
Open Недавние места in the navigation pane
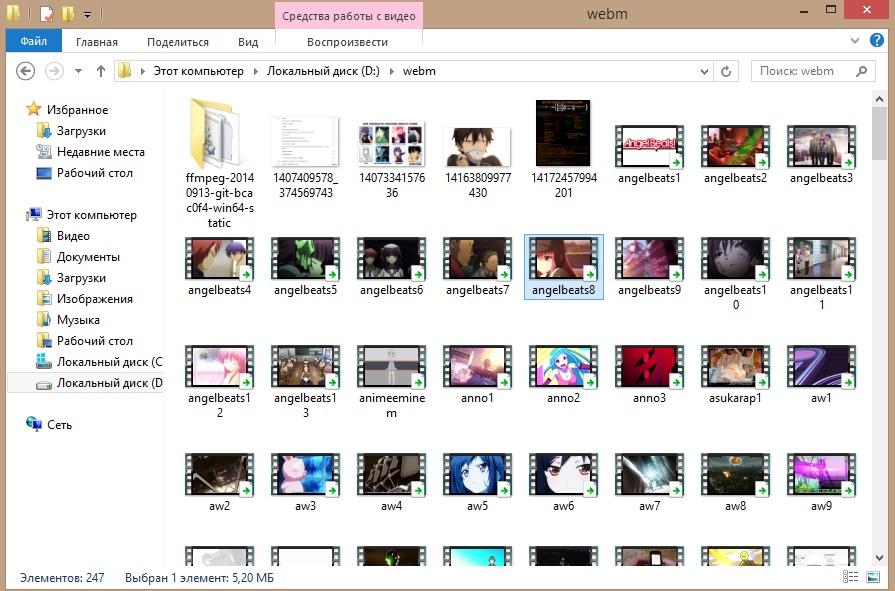100,152
